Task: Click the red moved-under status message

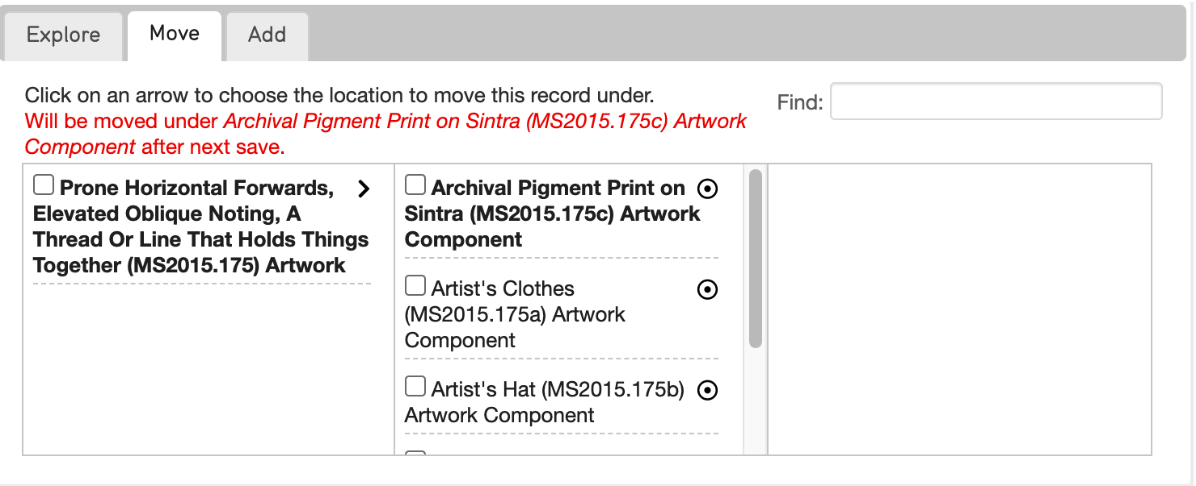Action: pyautogui.click(x=385, y=134)
